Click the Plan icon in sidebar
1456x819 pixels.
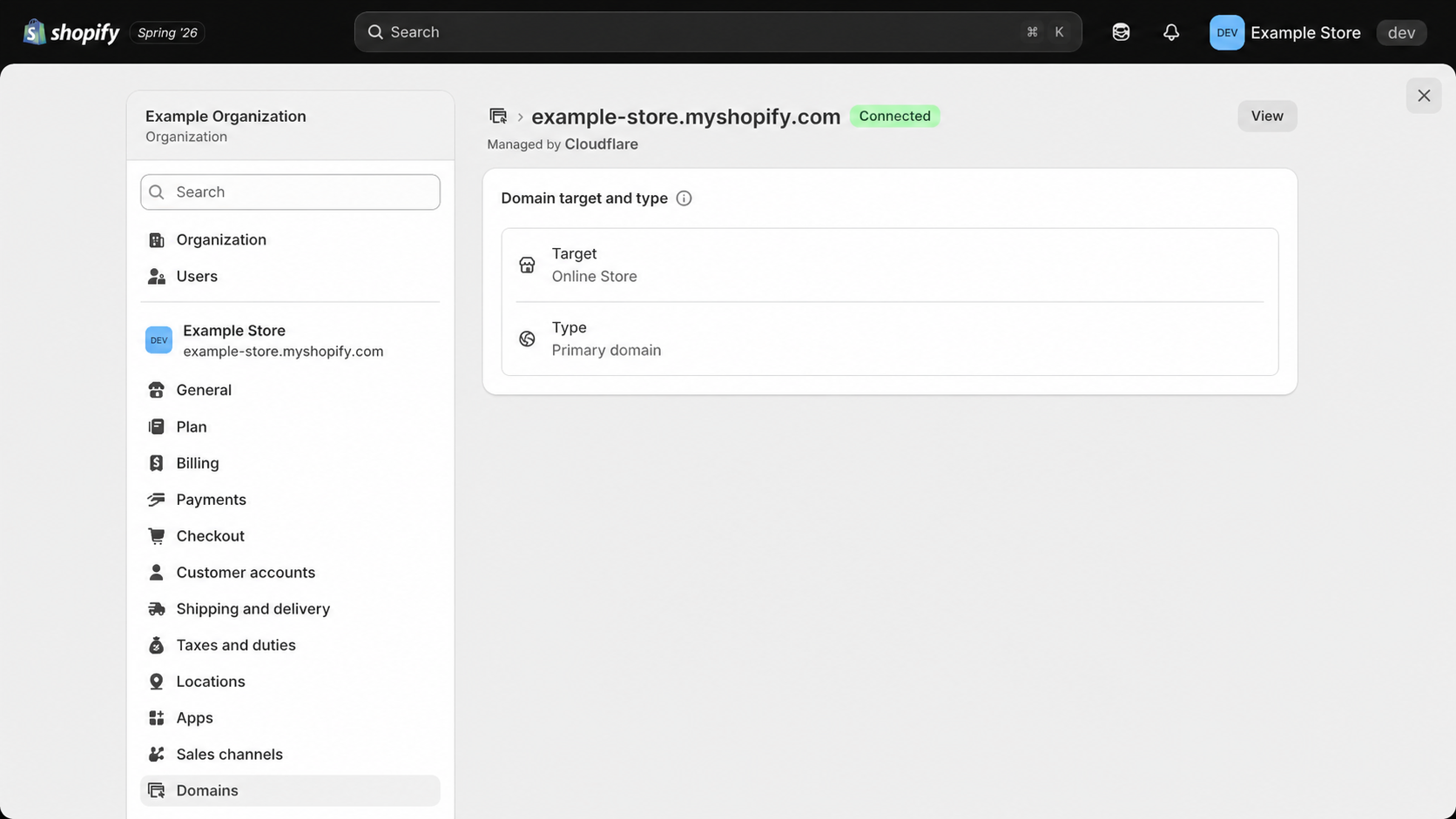(157, 426)
